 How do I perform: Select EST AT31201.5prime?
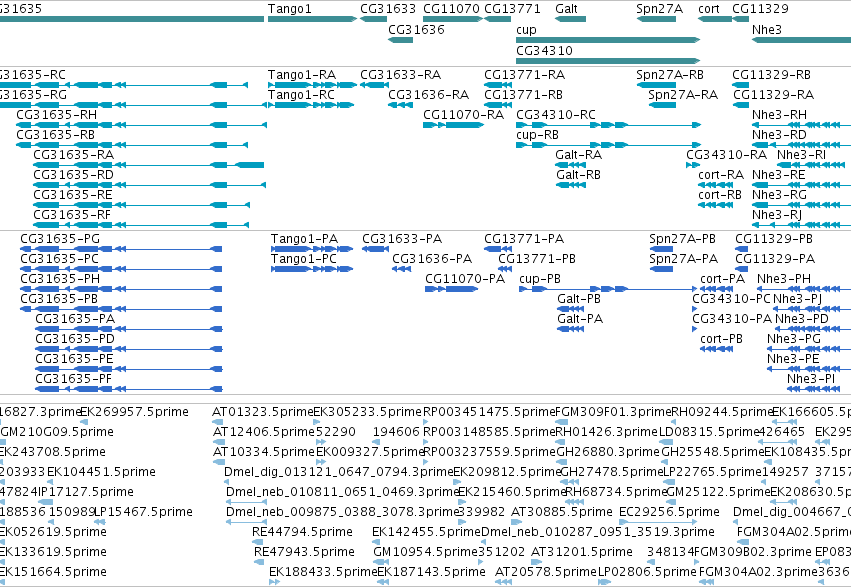[x=582, y=552]
